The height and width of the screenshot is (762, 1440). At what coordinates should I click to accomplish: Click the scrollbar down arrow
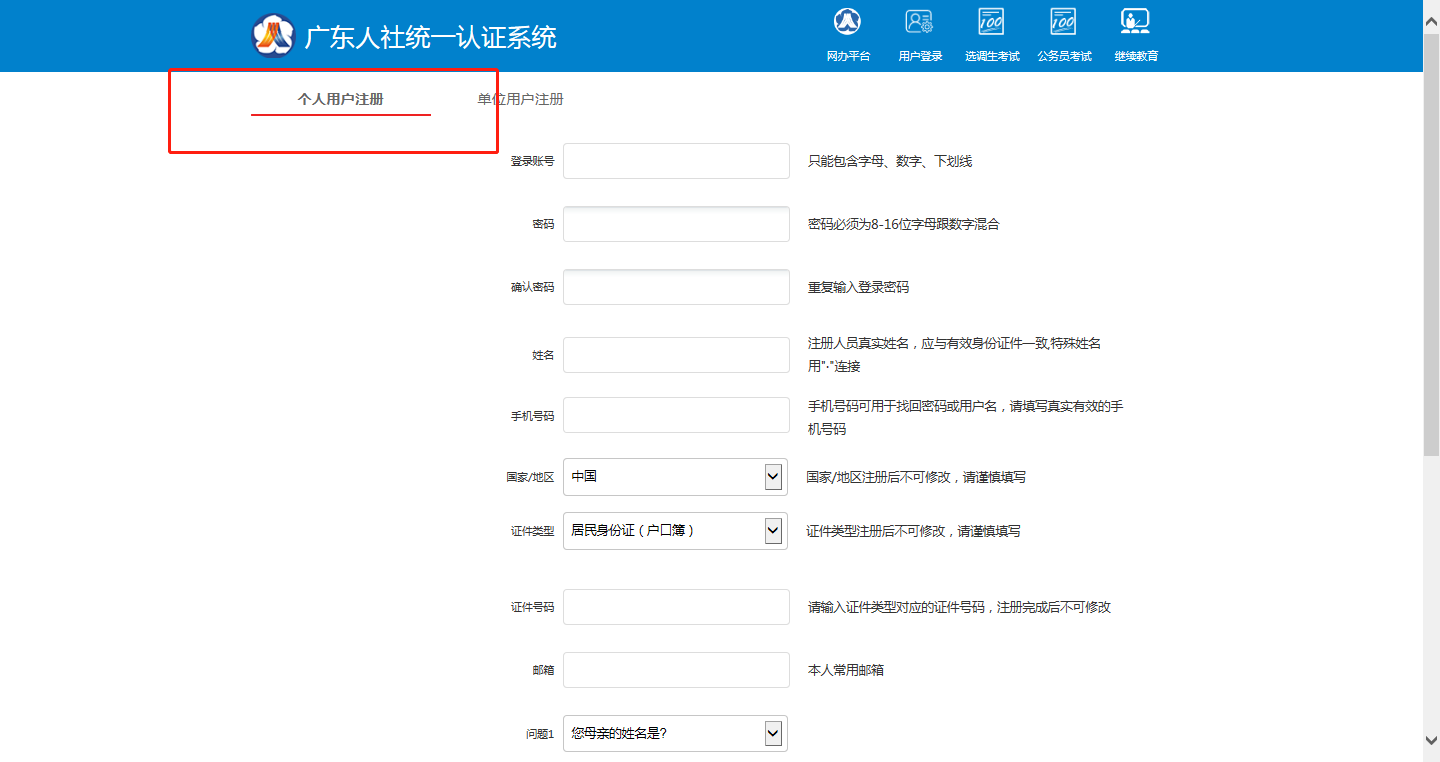[1431, 739]
